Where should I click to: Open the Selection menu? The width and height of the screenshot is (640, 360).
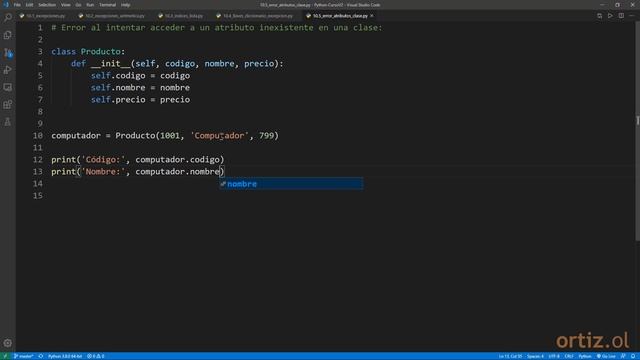tap(47, 5)
